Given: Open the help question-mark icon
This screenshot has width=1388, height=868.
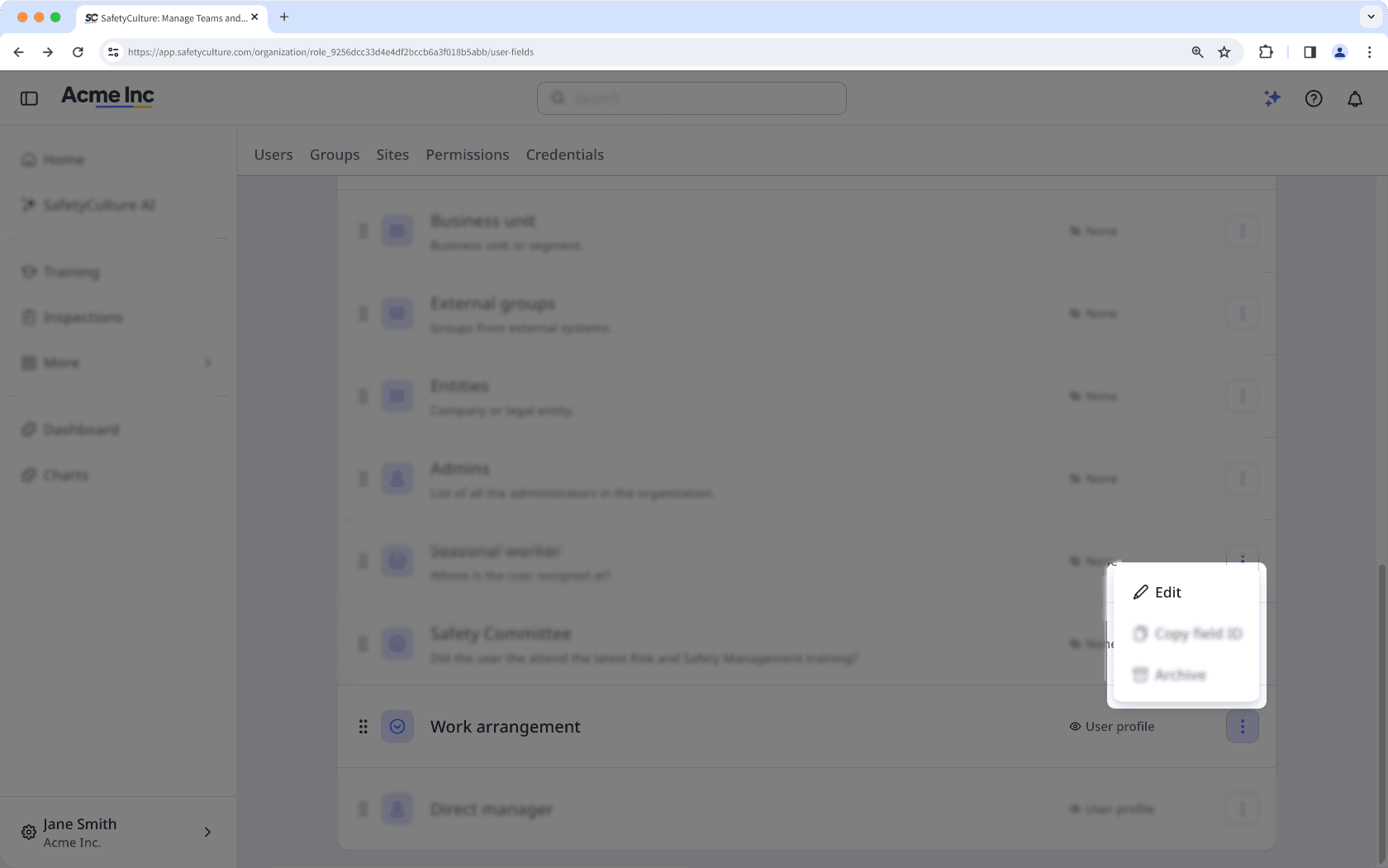Looking at the screenshot, I should (1313, 97).
